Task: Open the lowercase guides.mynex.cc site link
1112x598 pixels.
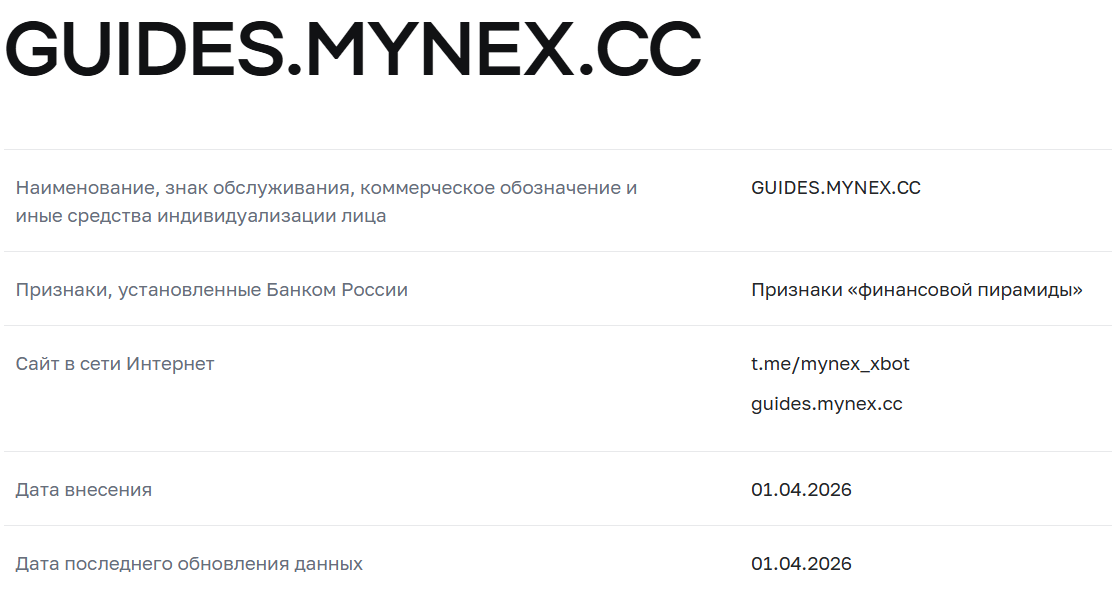Action: tap(826, 404)
